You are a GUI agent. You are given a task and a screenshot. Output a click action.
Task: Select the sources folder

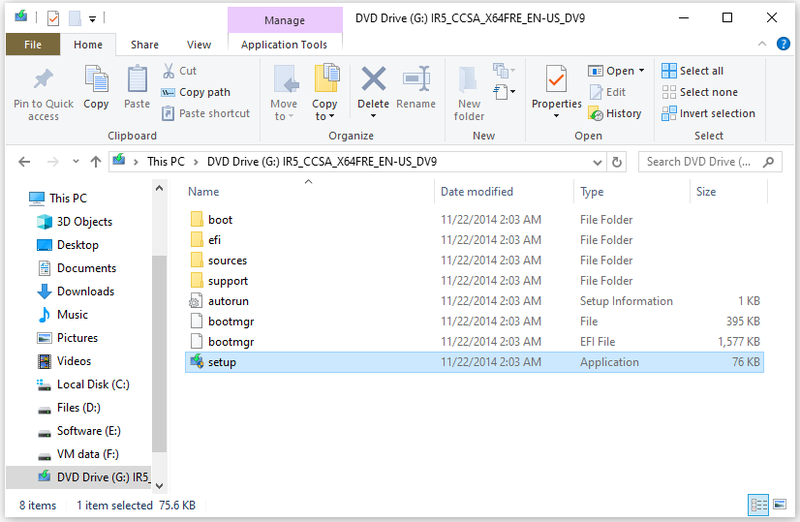(474, 260)
